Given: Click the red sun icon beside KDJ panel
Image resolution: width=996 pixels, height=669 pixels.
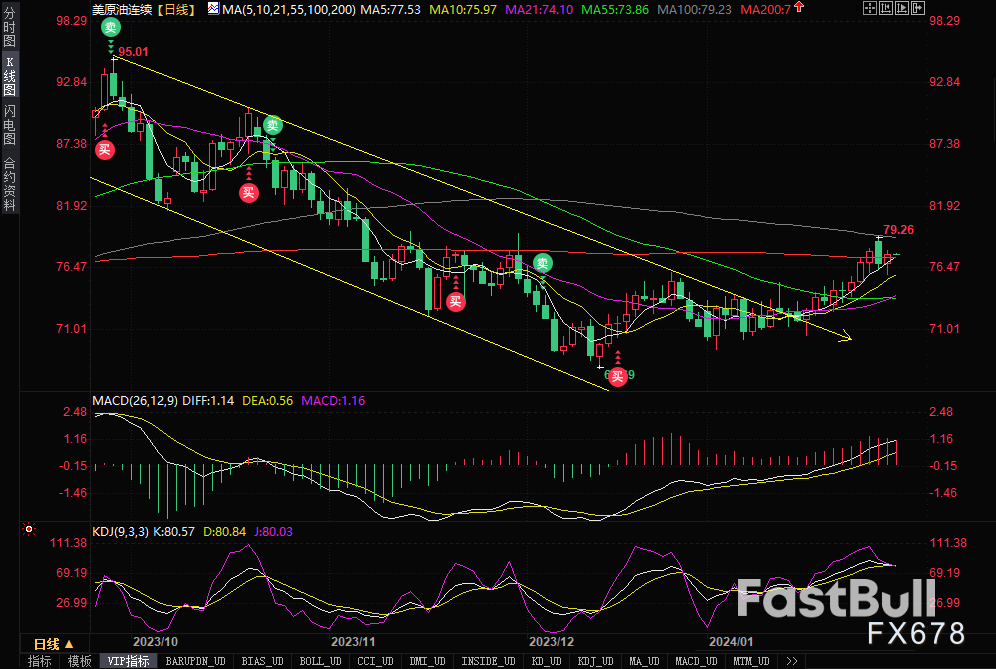Looking at the screenshot, I should click(x=29, y=529).
